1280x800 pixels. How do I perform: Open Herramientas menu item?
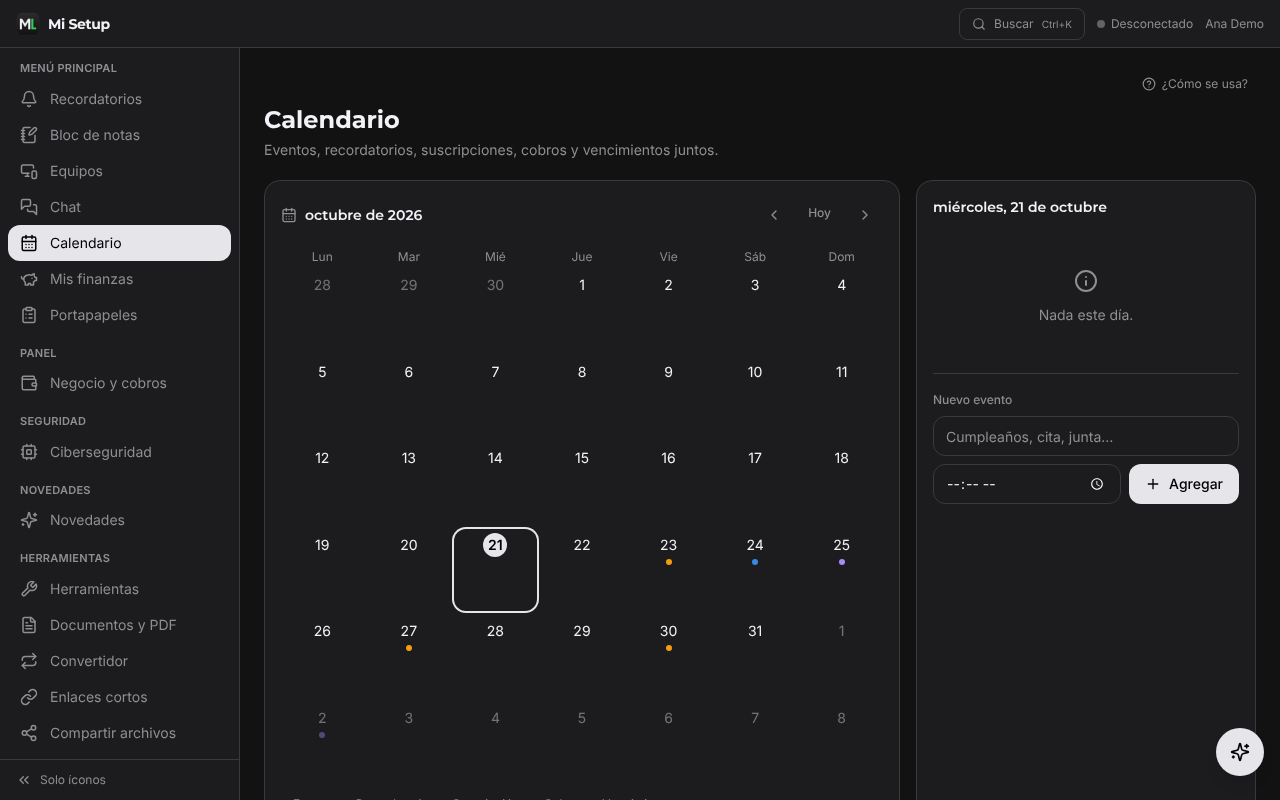[x=119, y=589]
